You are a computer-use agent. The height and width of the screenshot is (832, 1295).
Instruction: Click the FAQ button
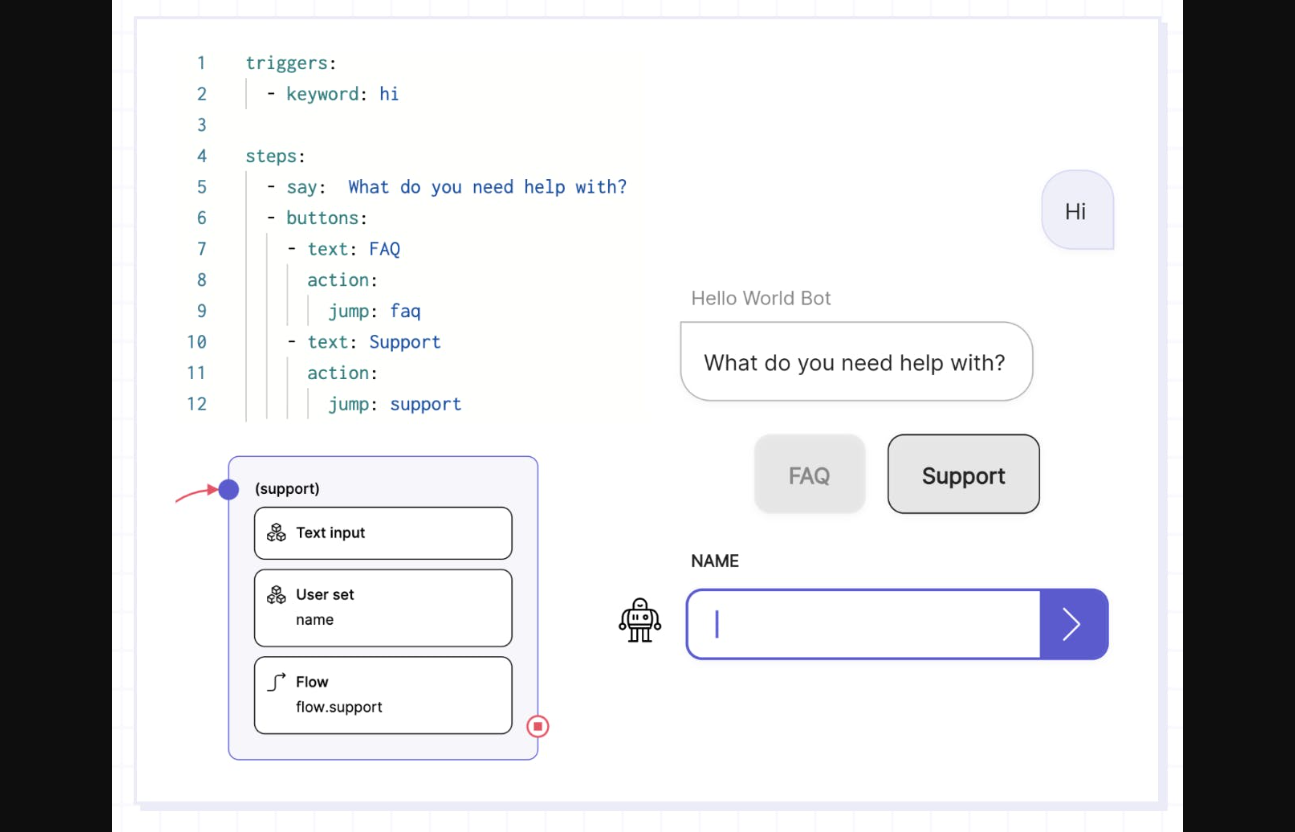click(x=809, y=475)
